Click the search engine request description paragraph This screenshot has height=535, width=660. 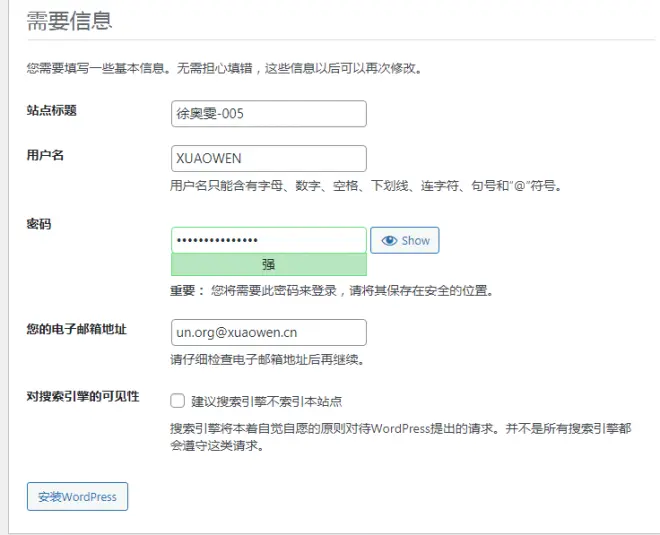(x=401, y=437)
